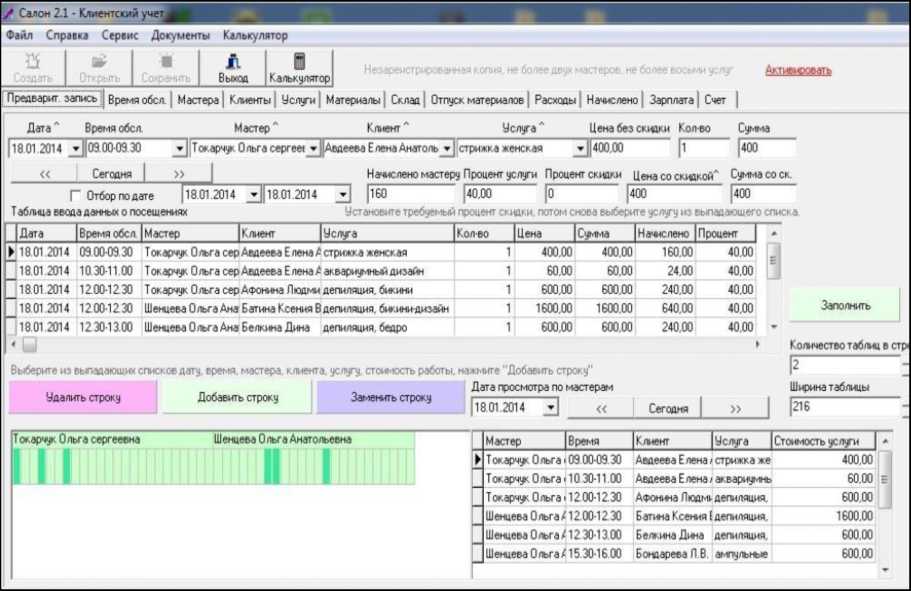Click the Salon app icon in title bar
911x591 pixels.
pos(8,12)
